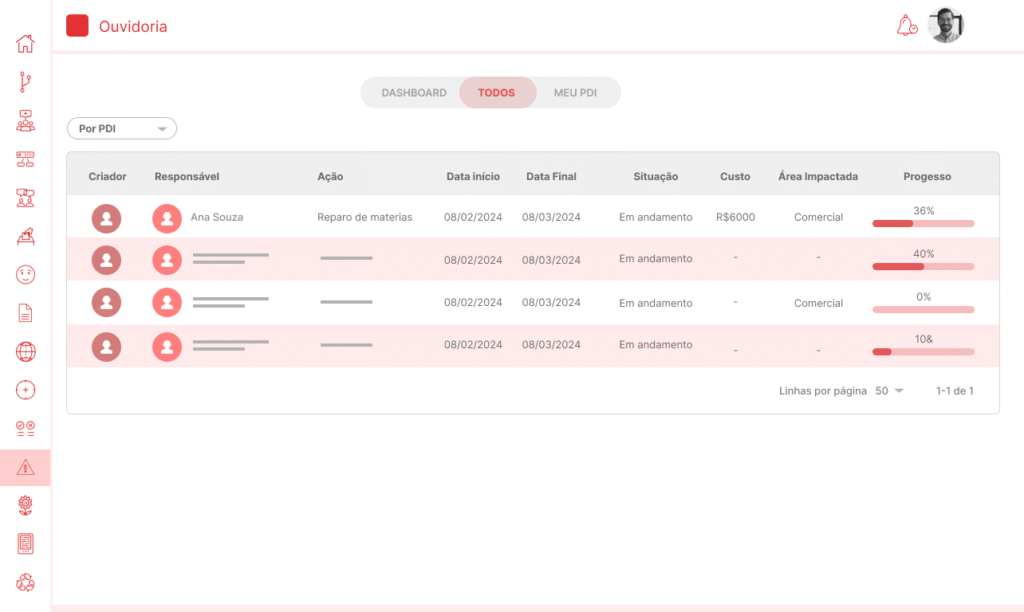This screenshot has width=1024, height=612.
Task: Open the flower icon in sidebar
Action: pos(25,505)
